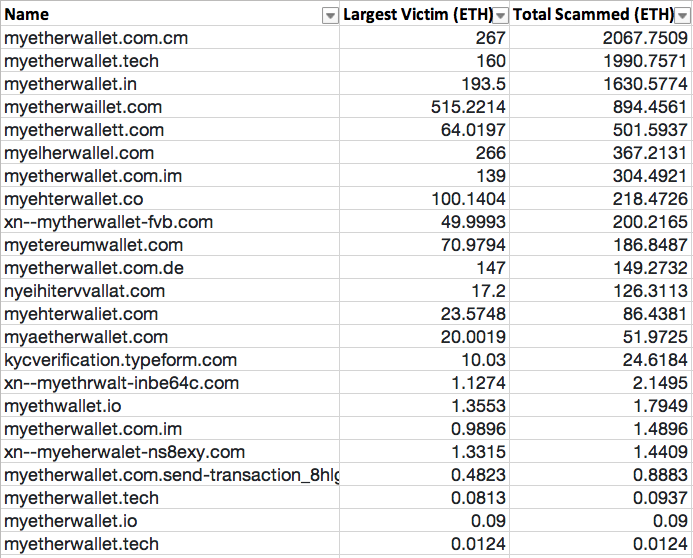Click the xn--mytherwallet-fvb.com cell
This screenshot has height=558, width=693.
coord(108,222)
